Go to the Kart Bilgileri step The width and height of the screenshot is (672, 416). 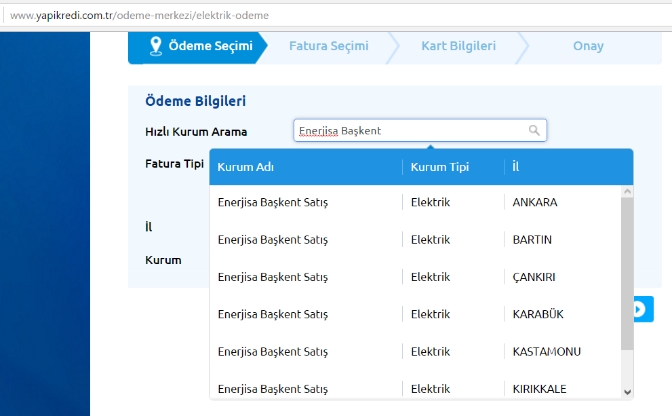point(459,46)
